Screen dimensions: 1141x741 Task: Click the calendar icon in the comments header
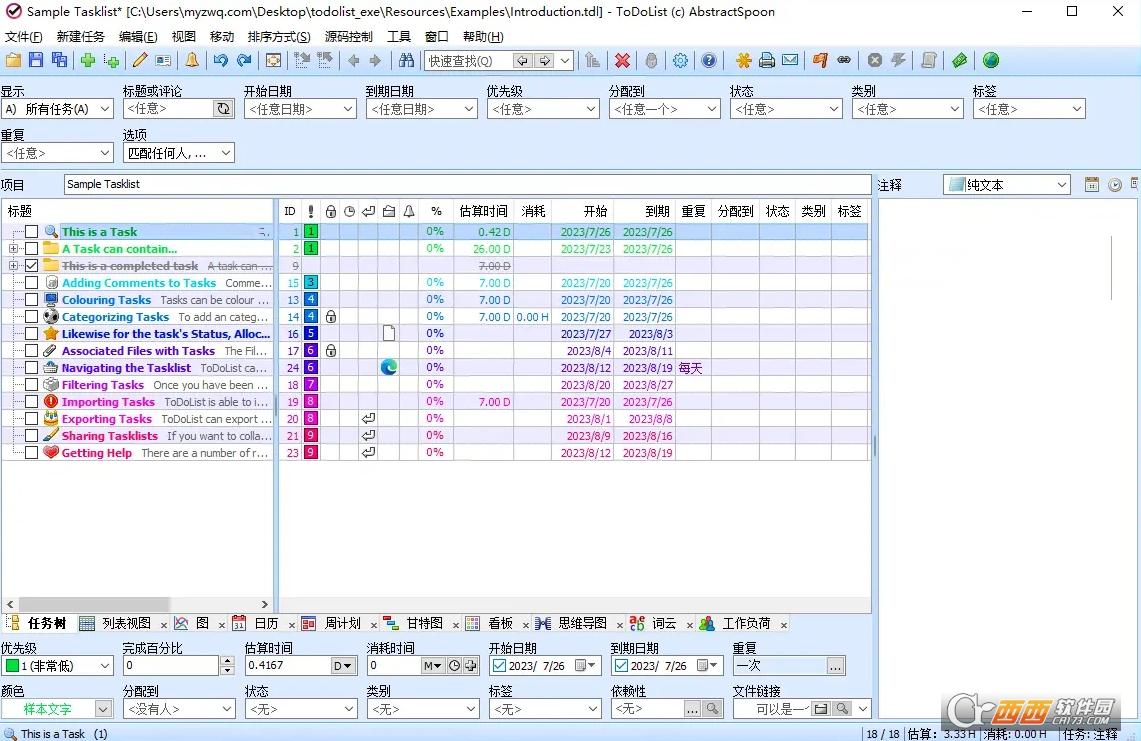1092,185
